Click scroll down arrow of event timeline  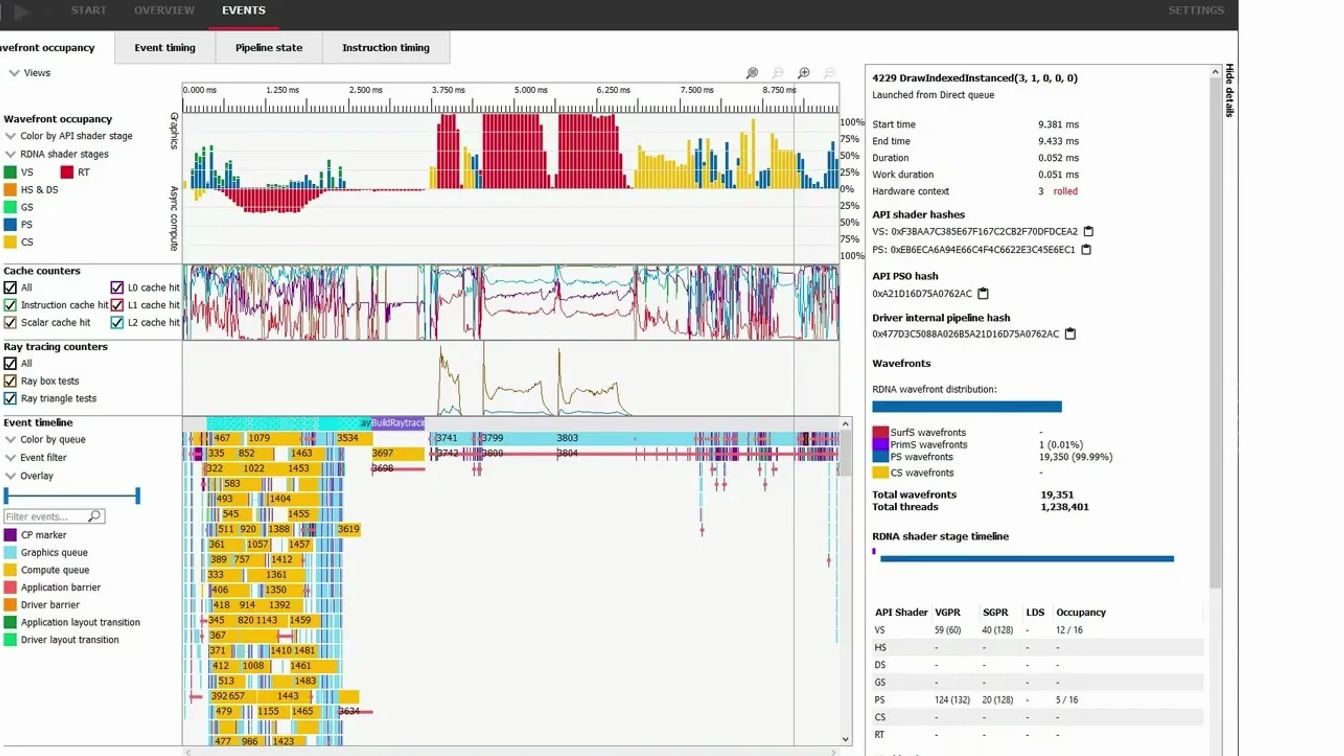tap(846, 740)
